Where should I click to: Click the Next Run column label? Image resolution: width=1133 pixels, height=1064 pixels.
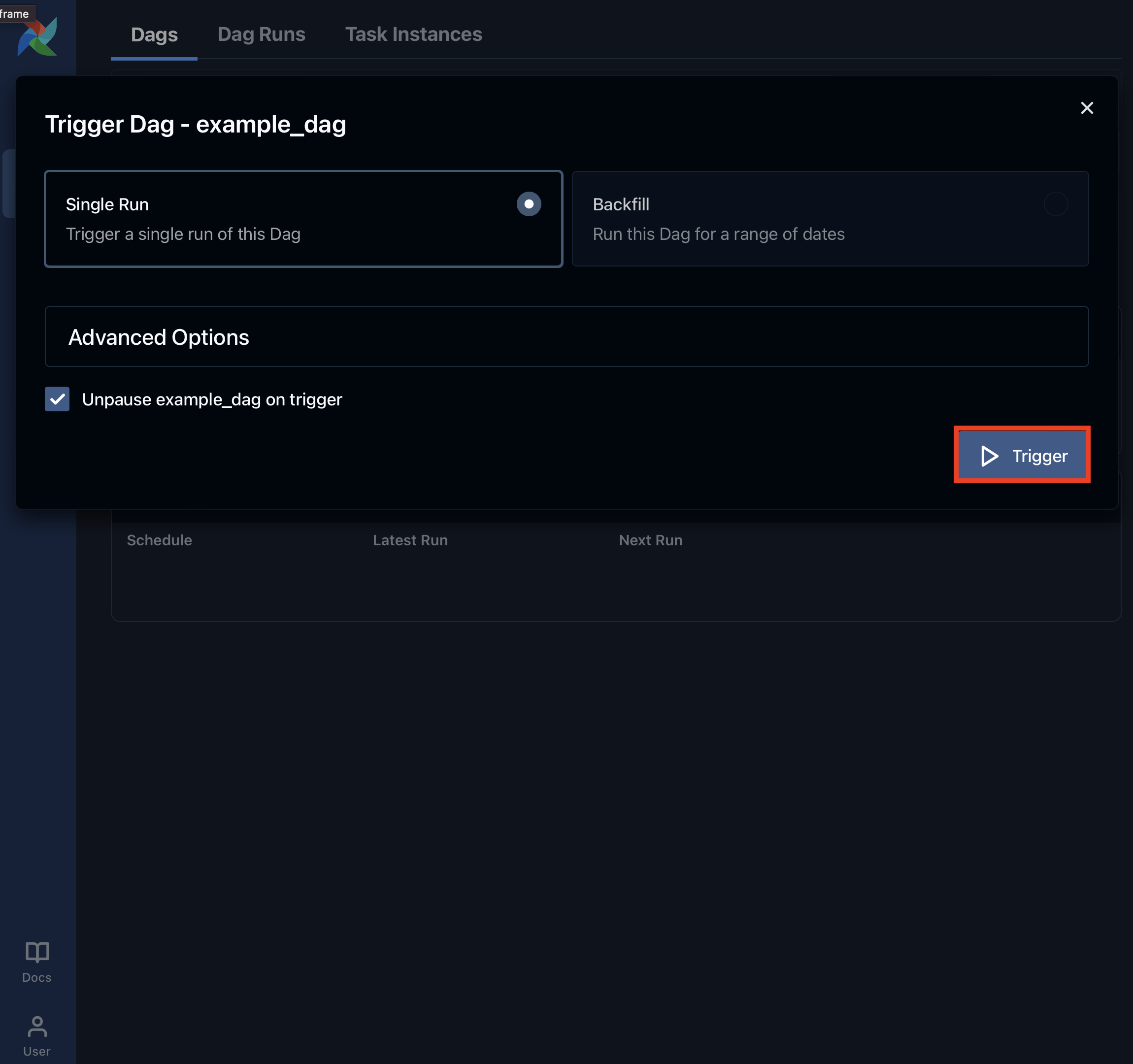coord(651,540)
